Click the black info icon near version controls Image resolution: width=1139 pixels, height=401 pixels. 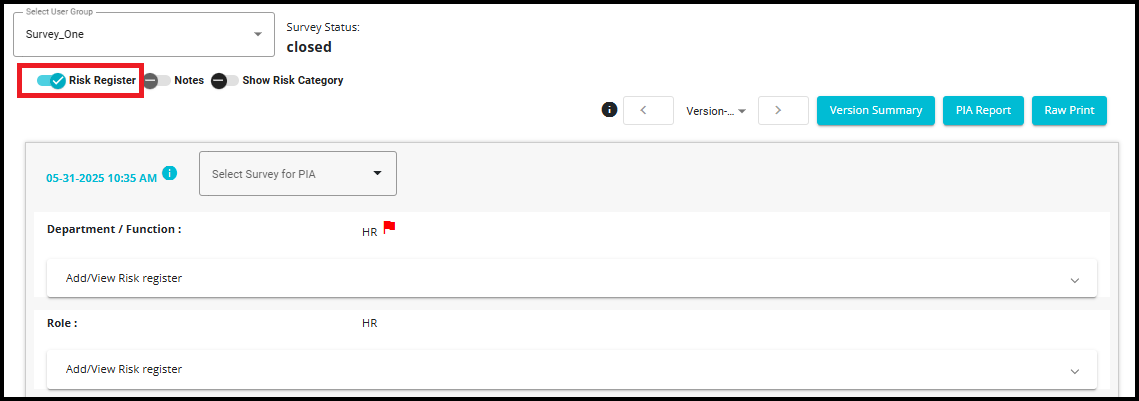[609, 110]
